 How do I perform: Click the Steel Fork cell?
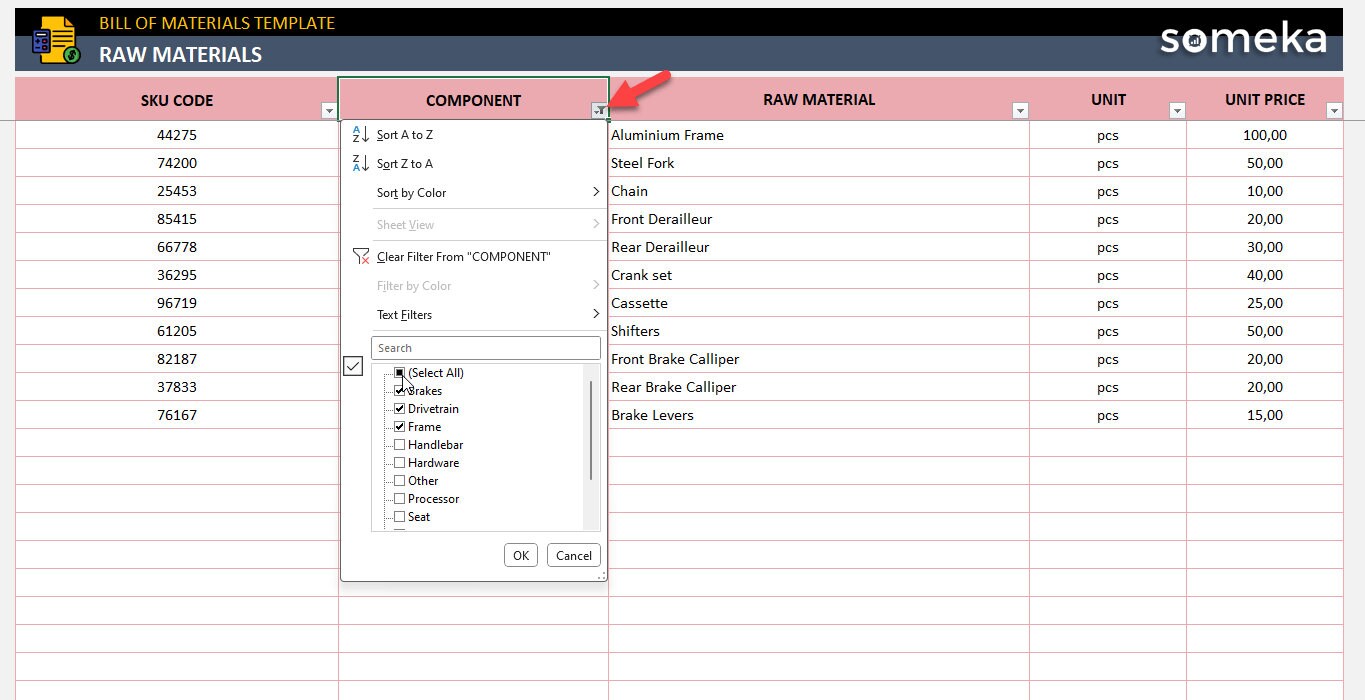click(x=819, y=163)
